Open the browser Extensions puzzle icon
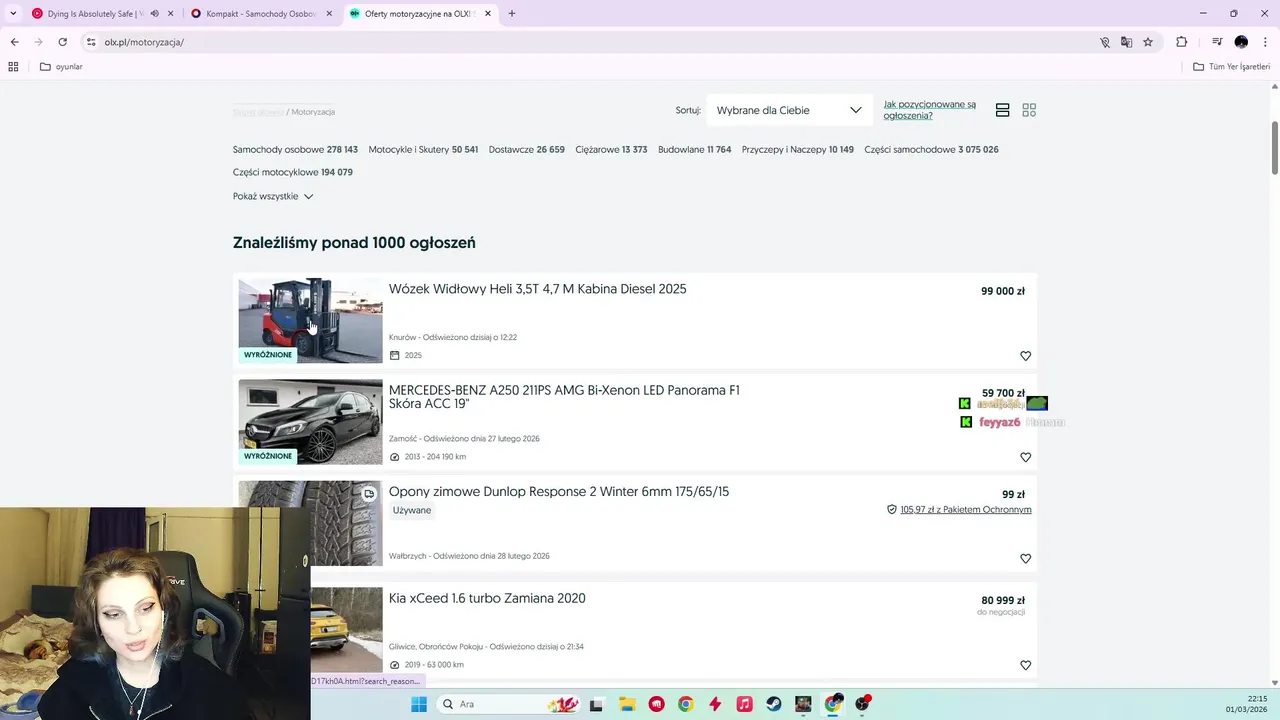 [1181, 42]
